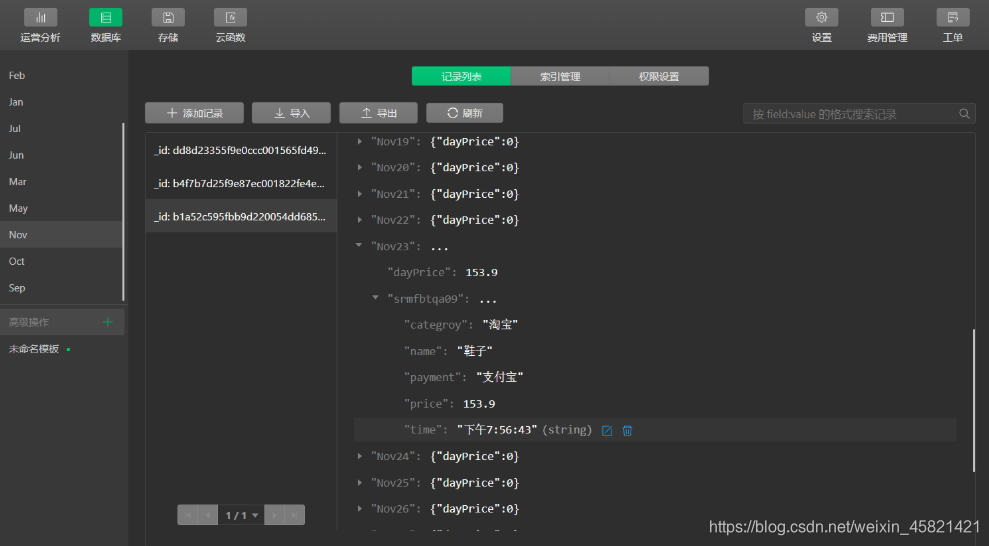Screen dimensions: 989x546
Task: Click the 刷新 refresh button
Action: pos(465,113)
